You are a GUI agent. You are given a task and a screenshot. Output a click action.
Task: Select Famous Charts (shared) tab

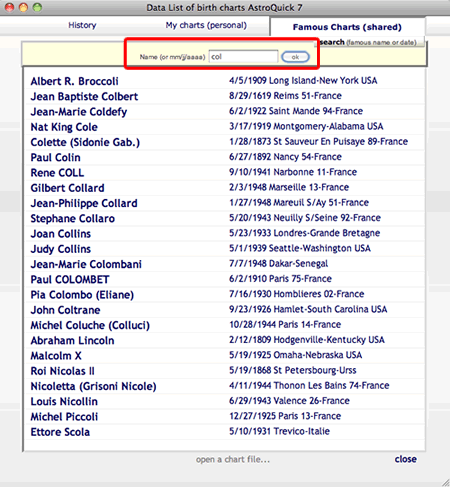click(347, 27)
